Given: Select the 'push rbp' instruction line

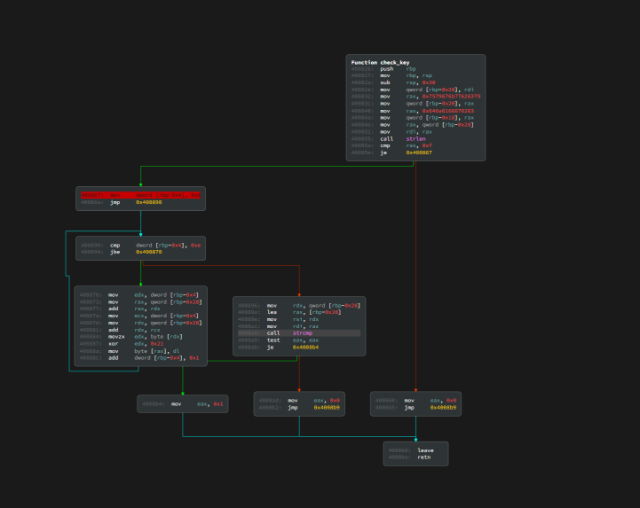Looking at the screenshot, I should (x=383, y=69).
